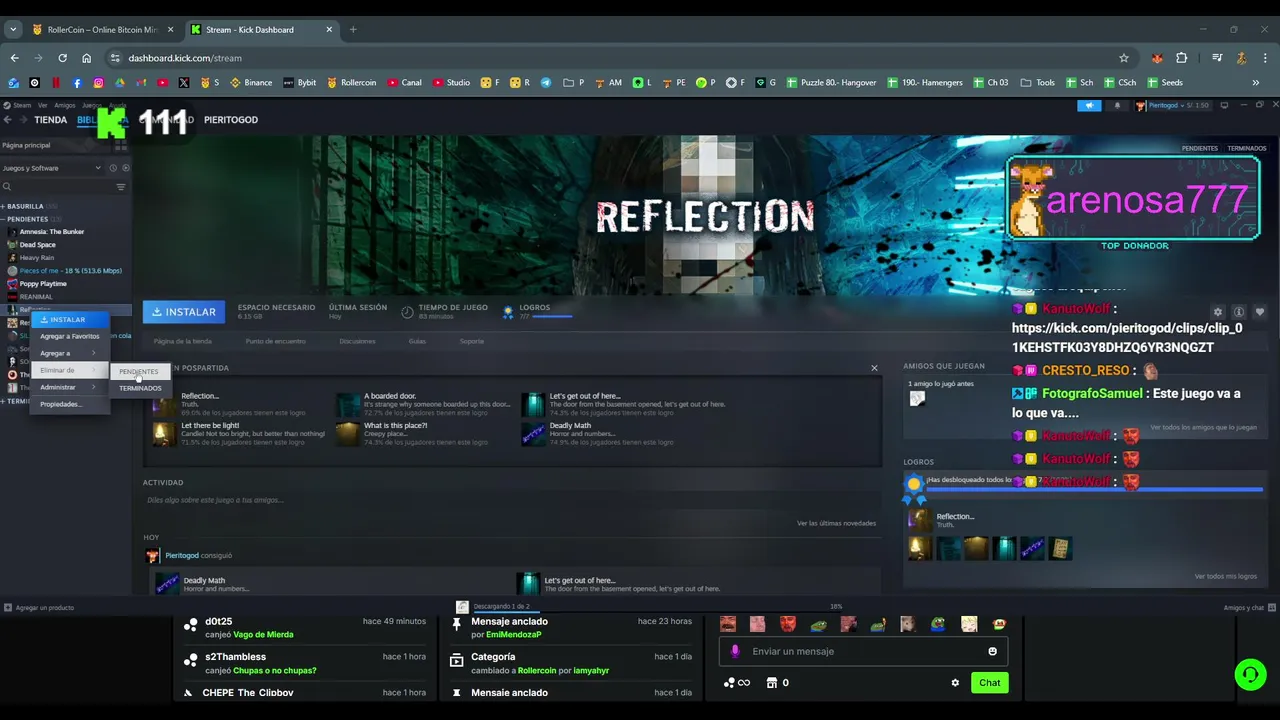Click the game info icon

pyautogui.click(x=1238, y=312)
